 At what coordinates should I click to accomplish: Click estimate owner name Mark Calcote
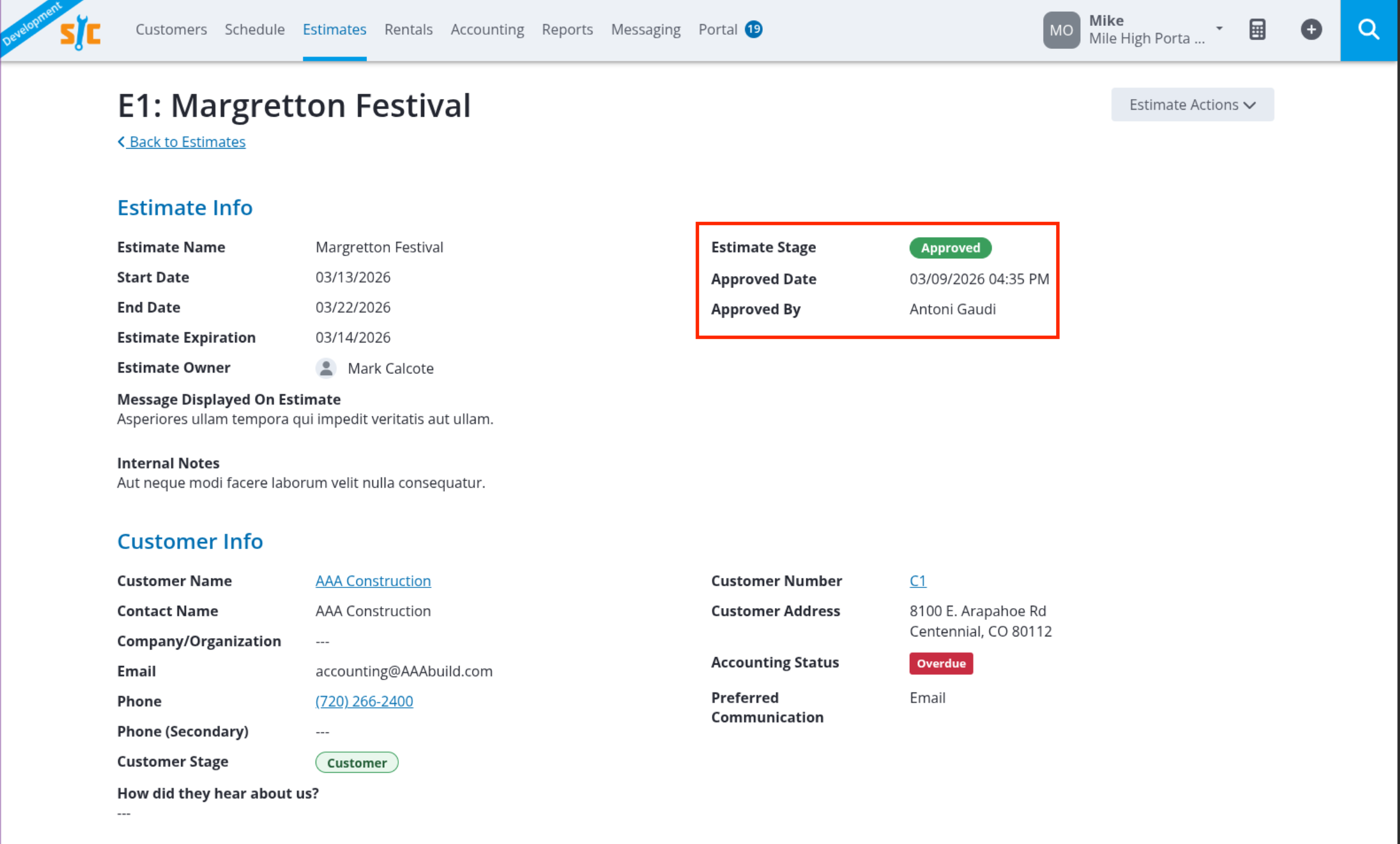coord(391,368)
